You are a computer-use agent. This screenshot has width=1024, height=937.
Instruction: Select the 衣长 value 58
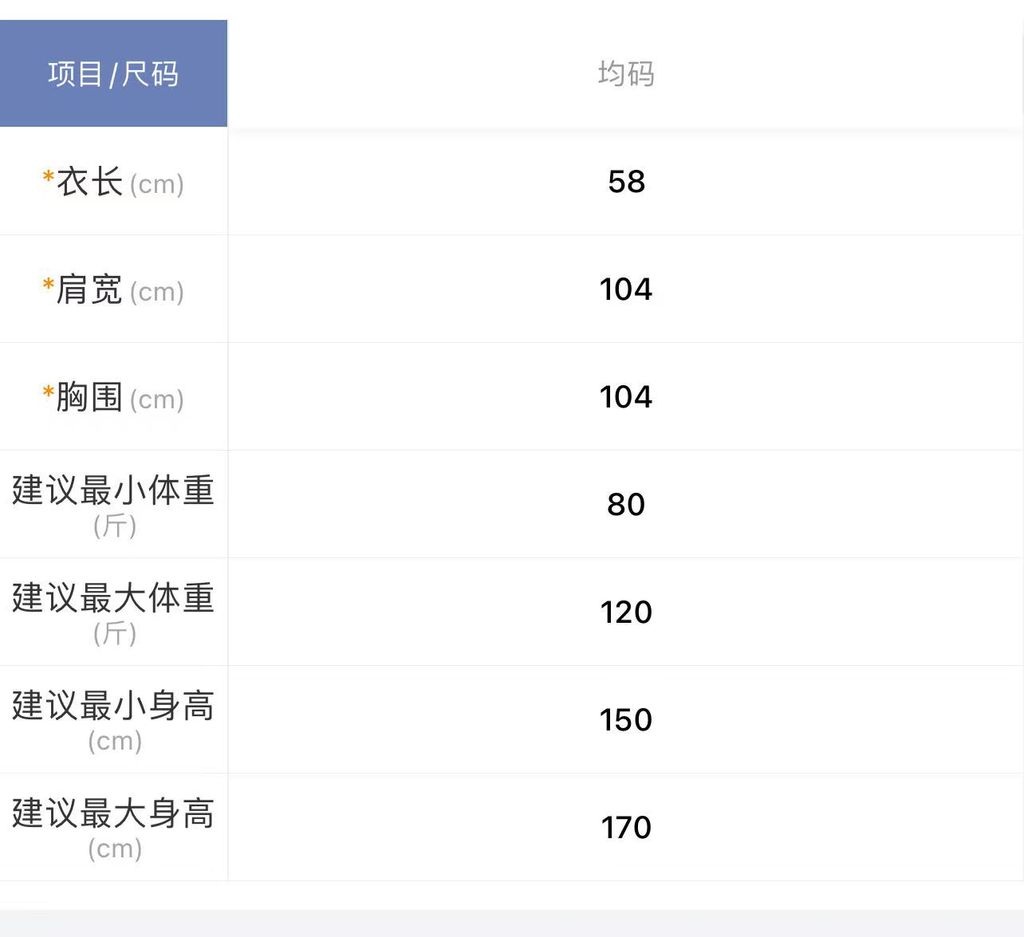point(626,182)
